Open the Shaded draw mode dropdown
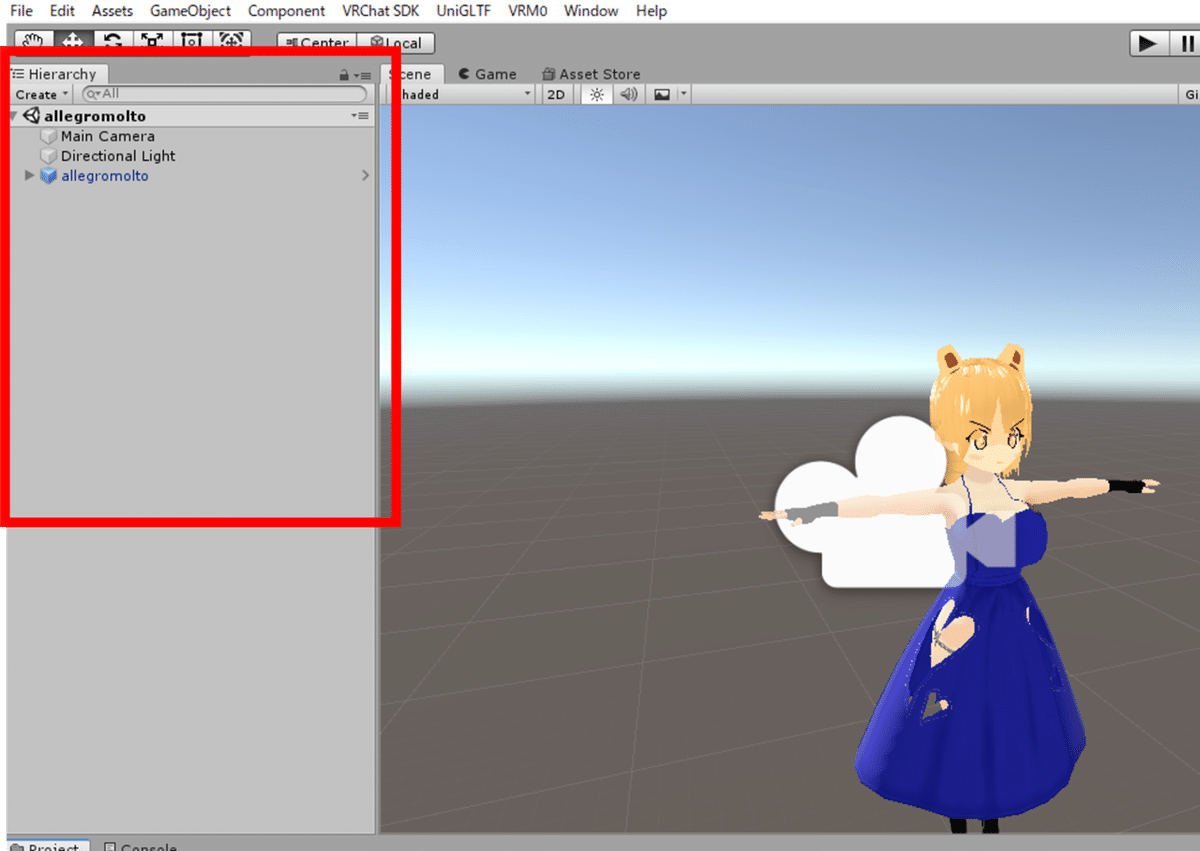This screenshot has width=1200, height=851. point(460,95)
